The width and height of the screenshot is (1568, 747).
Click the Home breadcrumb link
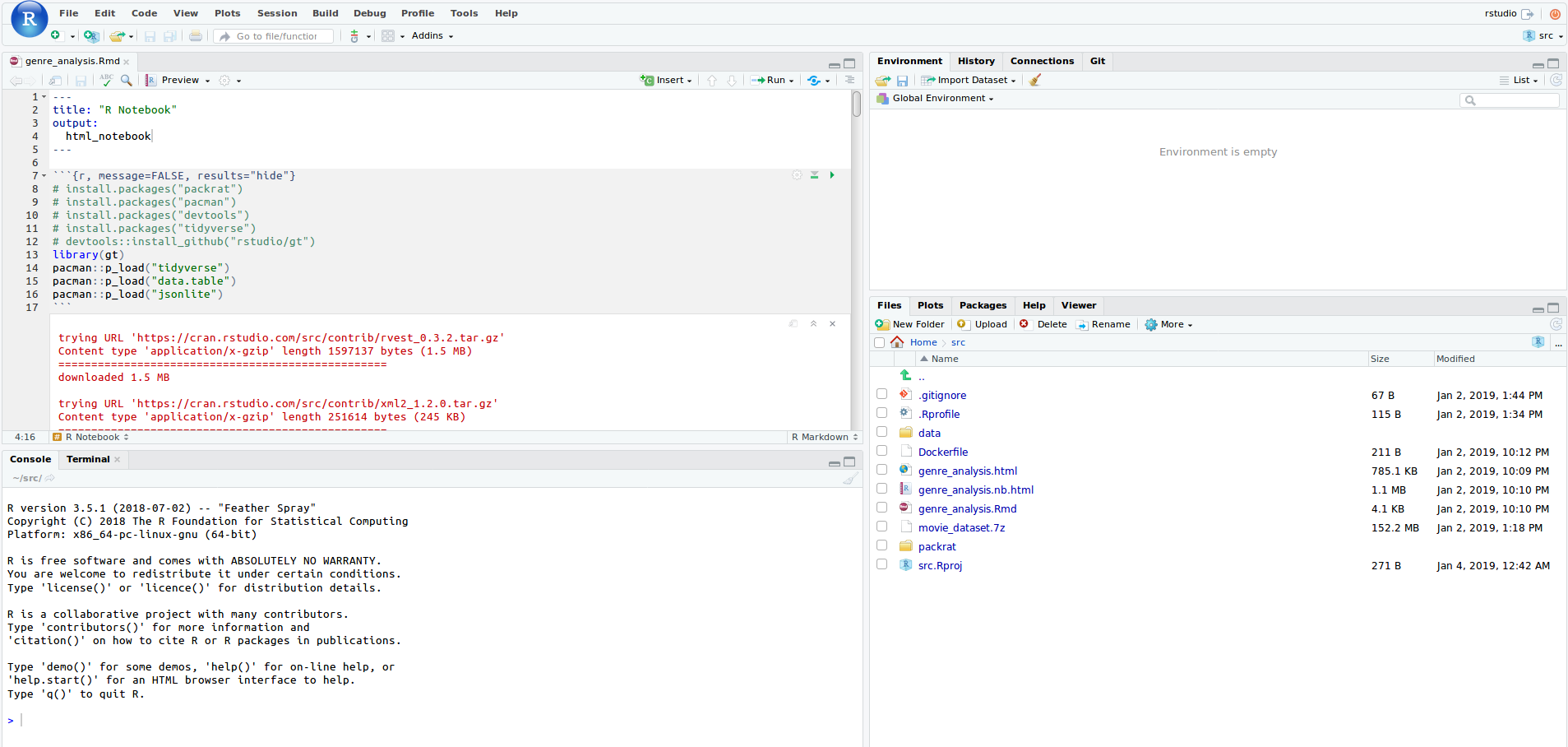923,342
